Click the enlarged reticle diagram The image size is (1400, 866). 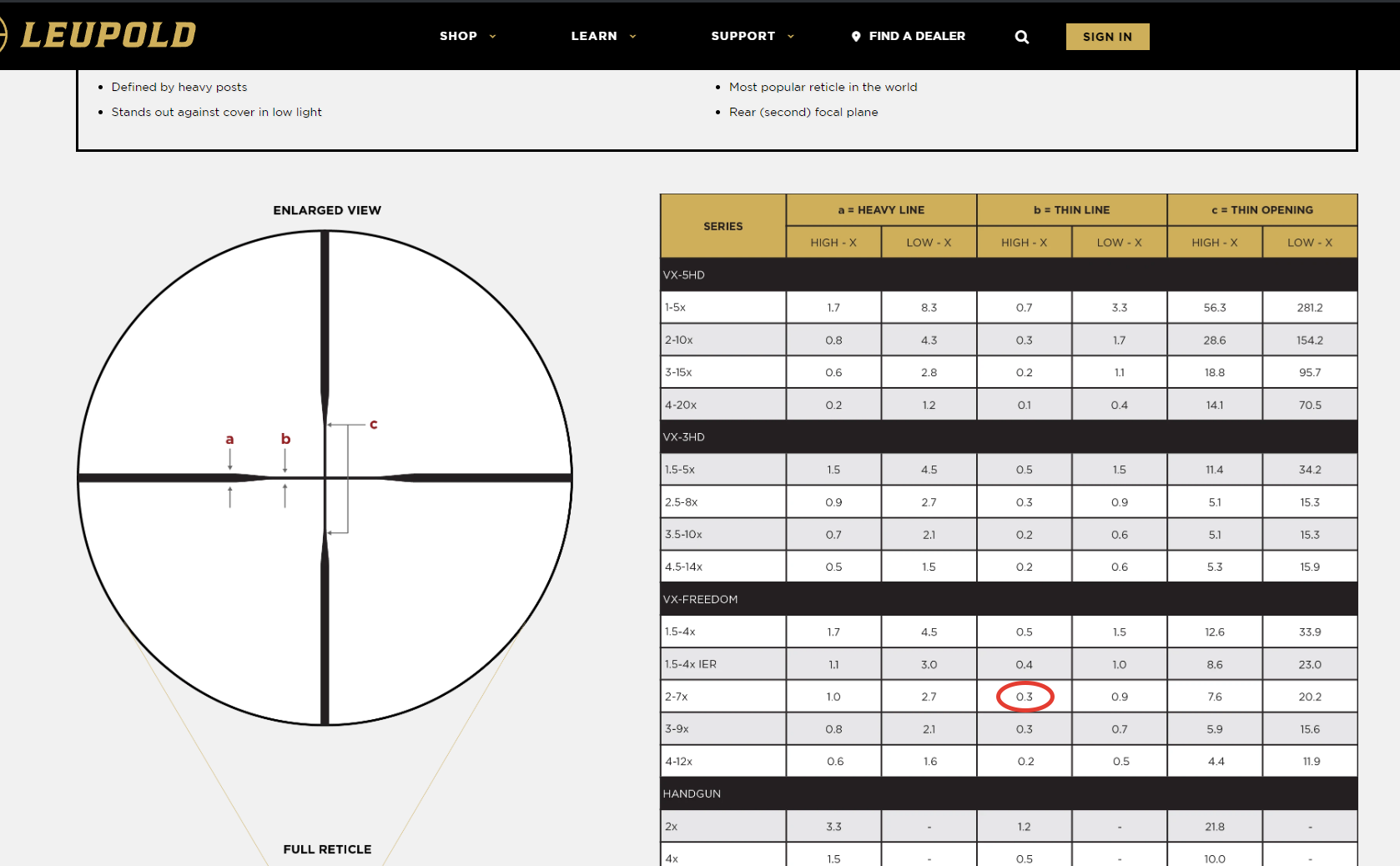pyautogui.click(x=325, y=477)
